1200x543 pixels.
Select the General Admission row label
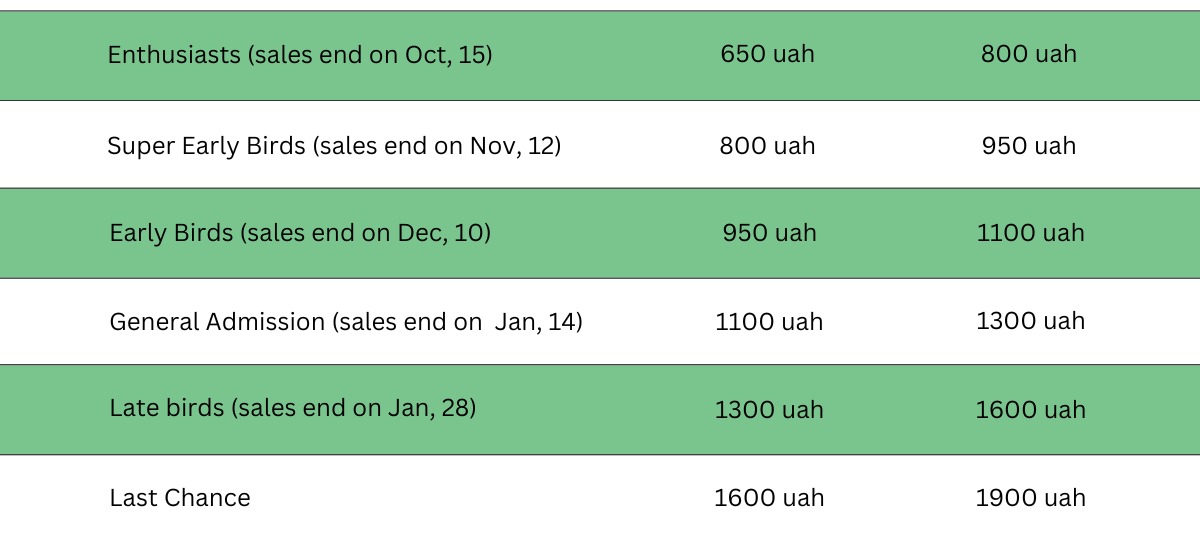(346, 322)
